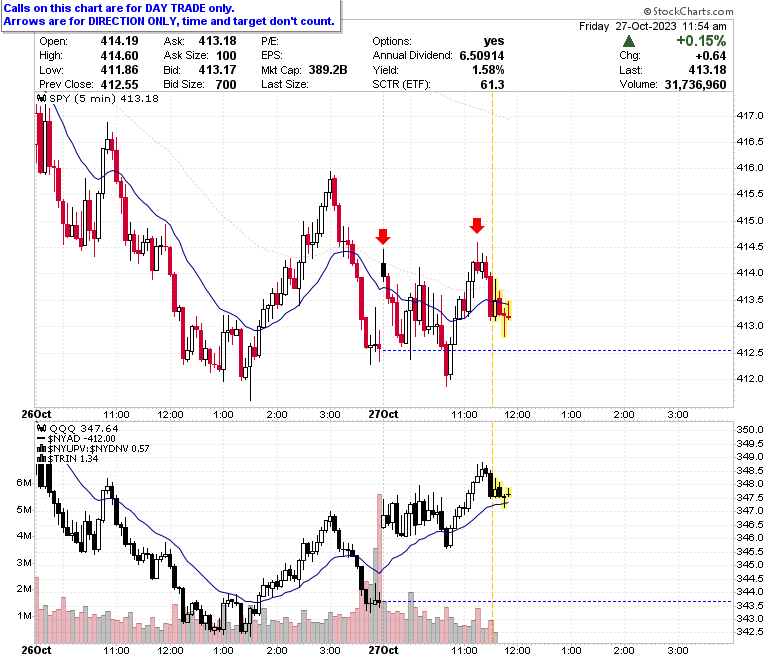
Task: Click the Prev Close value 412.55
Action: pyautogui.click(x=119, y=85)
